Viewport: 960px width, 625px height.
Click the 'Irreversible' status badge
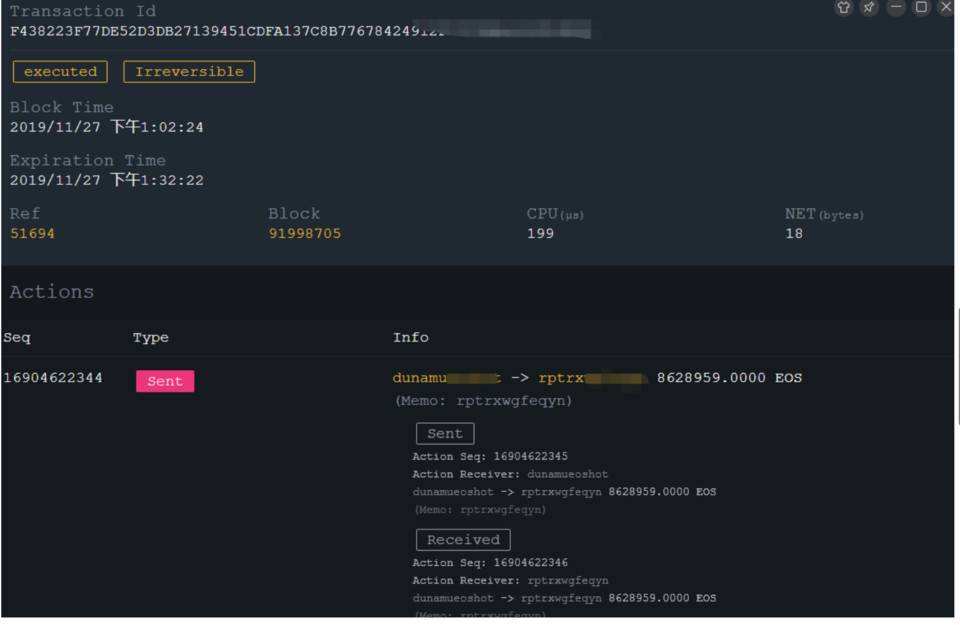pyautogui.click(x=189, y=72)
